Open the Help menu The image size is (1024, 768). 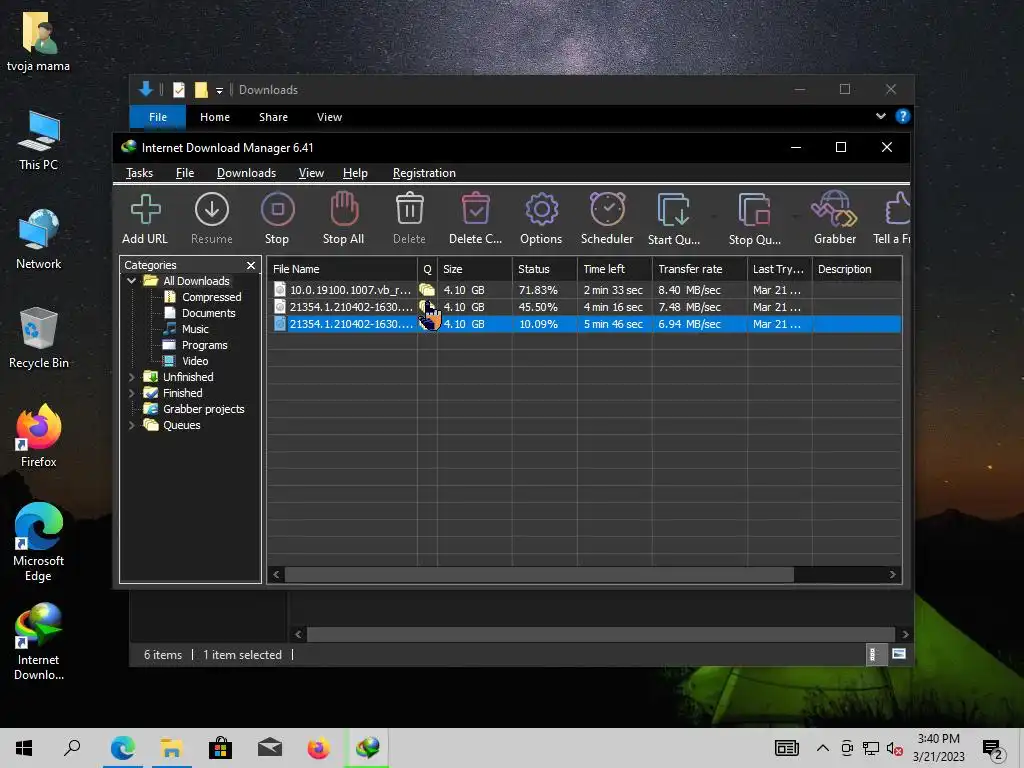tap(355, 173)
